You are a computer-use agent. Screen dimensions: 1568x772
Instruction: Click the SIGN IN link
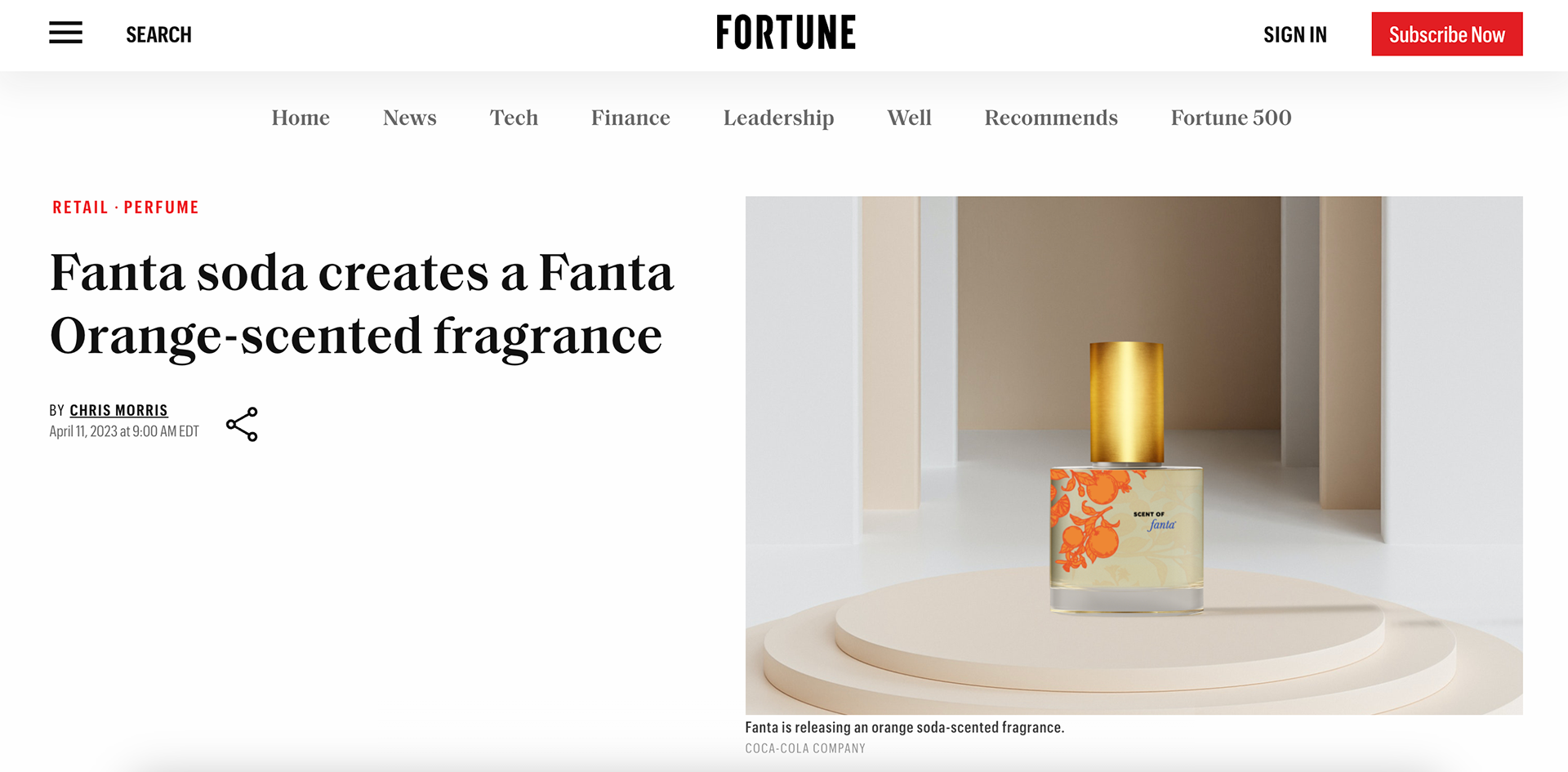tap(1295, 34)
